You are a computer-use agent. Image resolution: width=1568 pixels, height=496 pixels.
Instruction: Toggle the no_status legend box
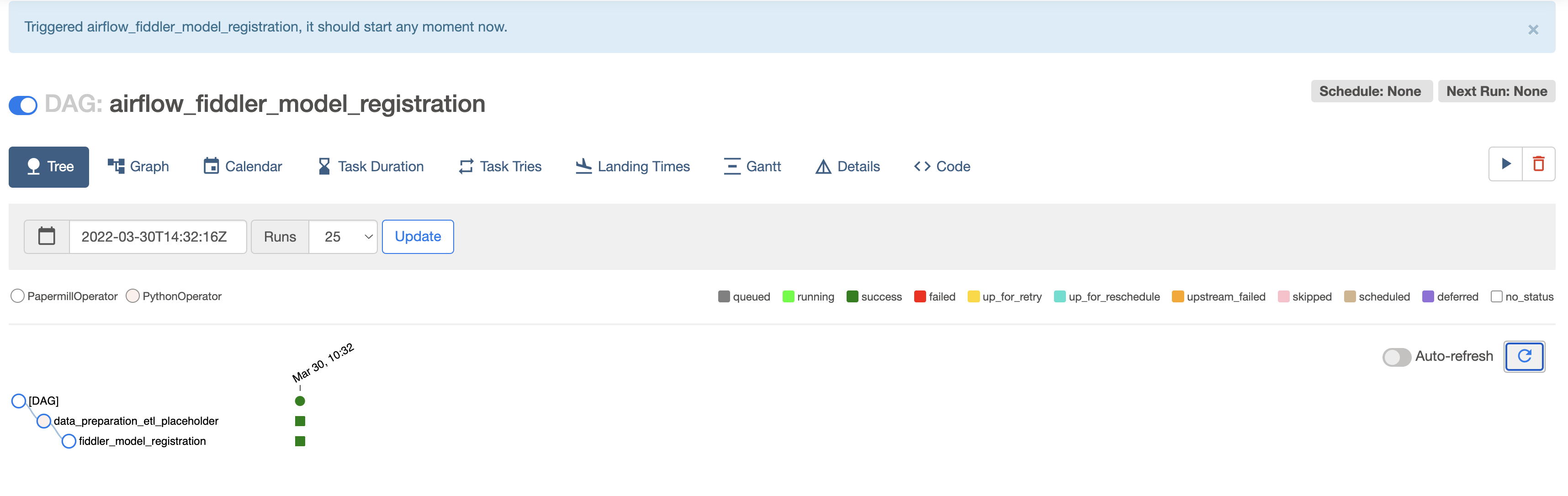point(1495,296)
